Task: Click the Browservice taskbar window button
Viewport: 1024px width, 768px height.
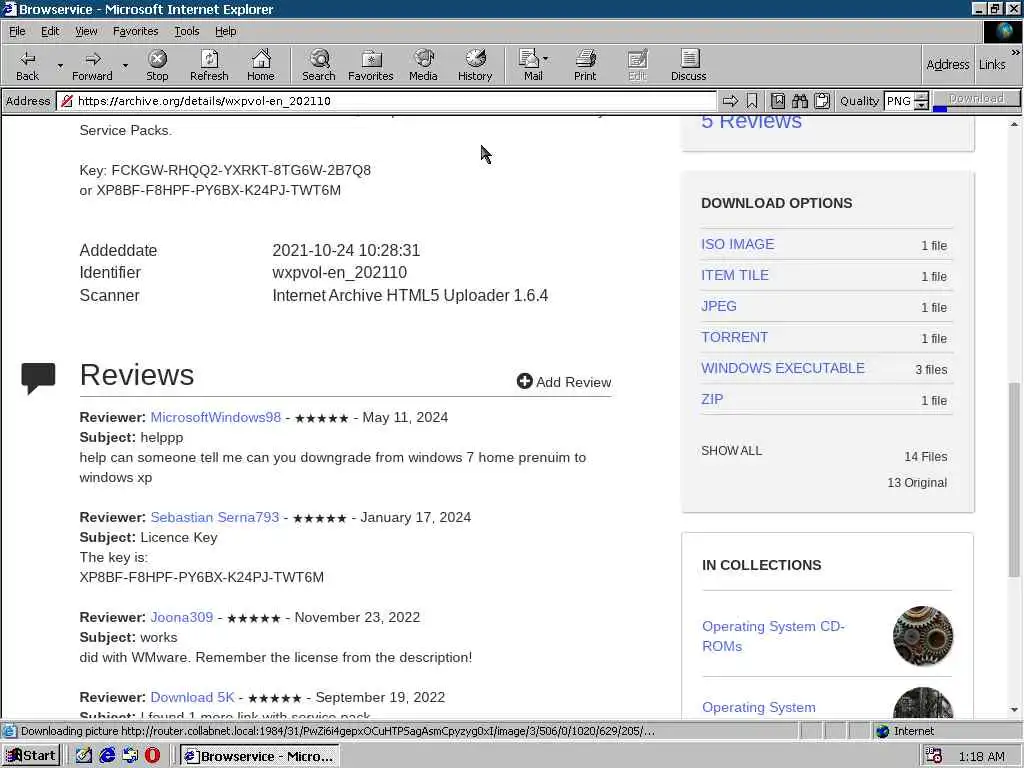Action: tap(260, 756)
